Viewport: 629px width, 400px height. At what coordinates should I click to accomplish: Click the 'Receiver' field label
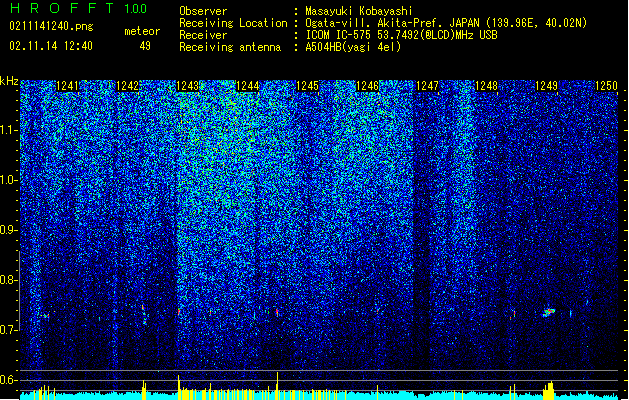(x=203, y=35)
